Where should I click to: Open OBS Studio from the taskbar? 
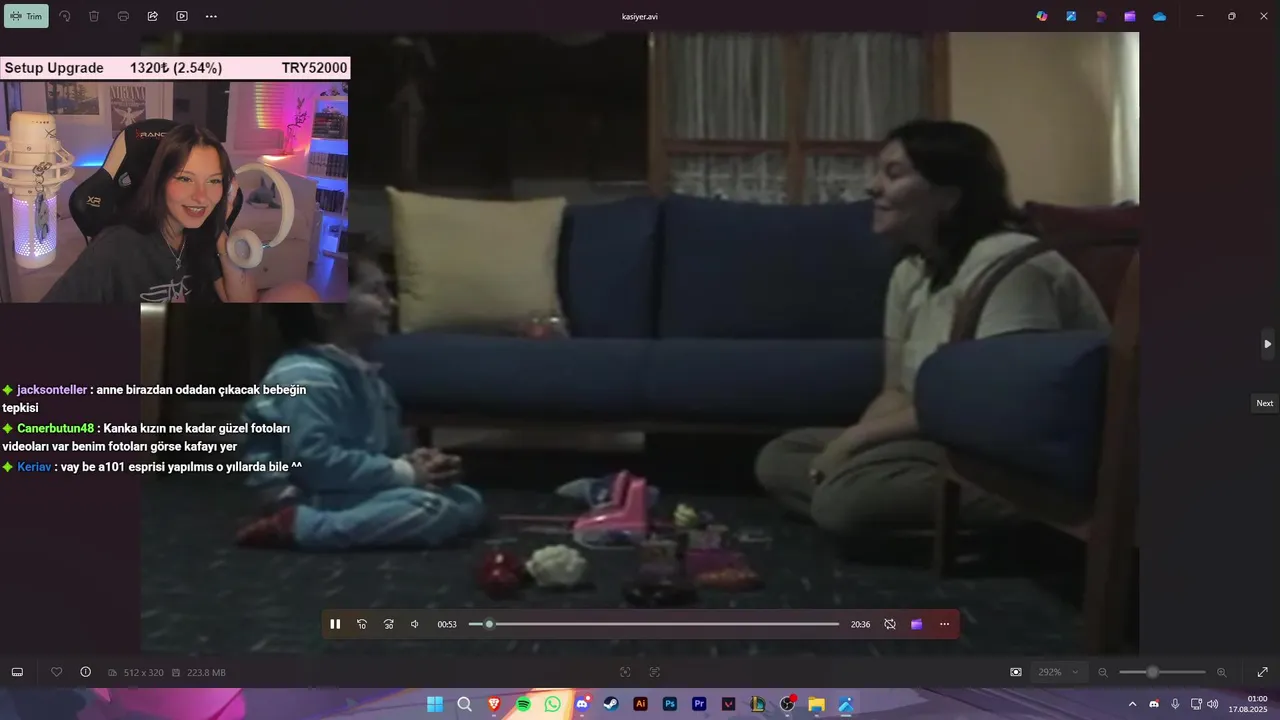787,704
